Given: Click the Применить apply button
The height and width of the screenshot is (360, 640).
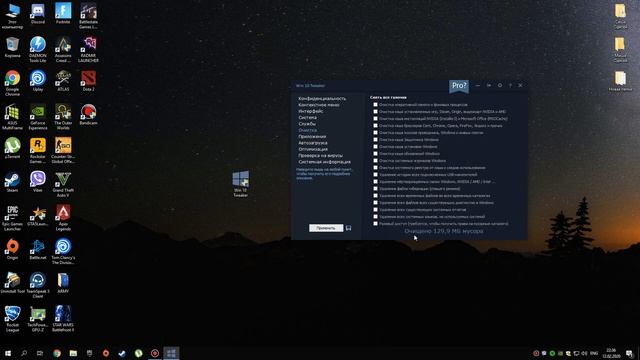Looking at the screenshot, I should click(326, 228).
